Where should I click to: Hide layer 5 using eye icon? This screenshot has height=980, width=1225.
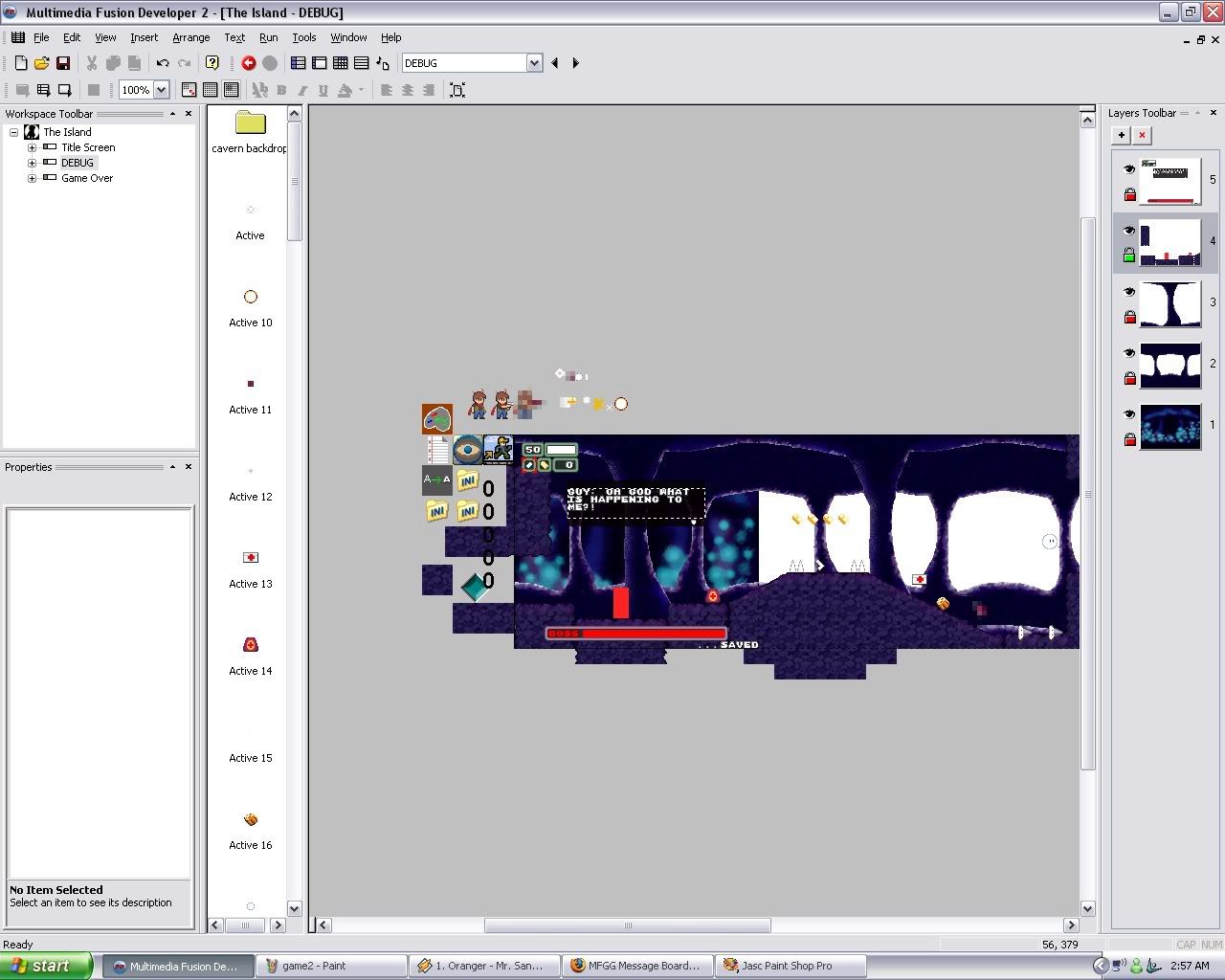[x=1129, y=169]
